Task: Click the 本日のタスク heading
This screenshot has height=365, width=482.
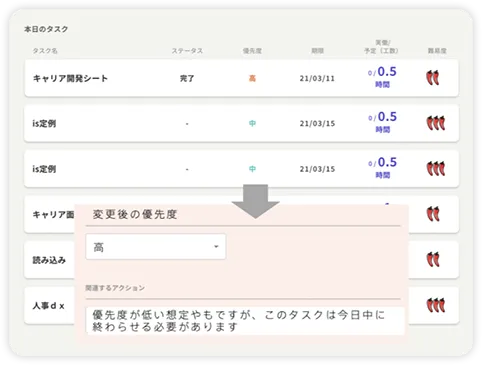Action: point(46,29)
